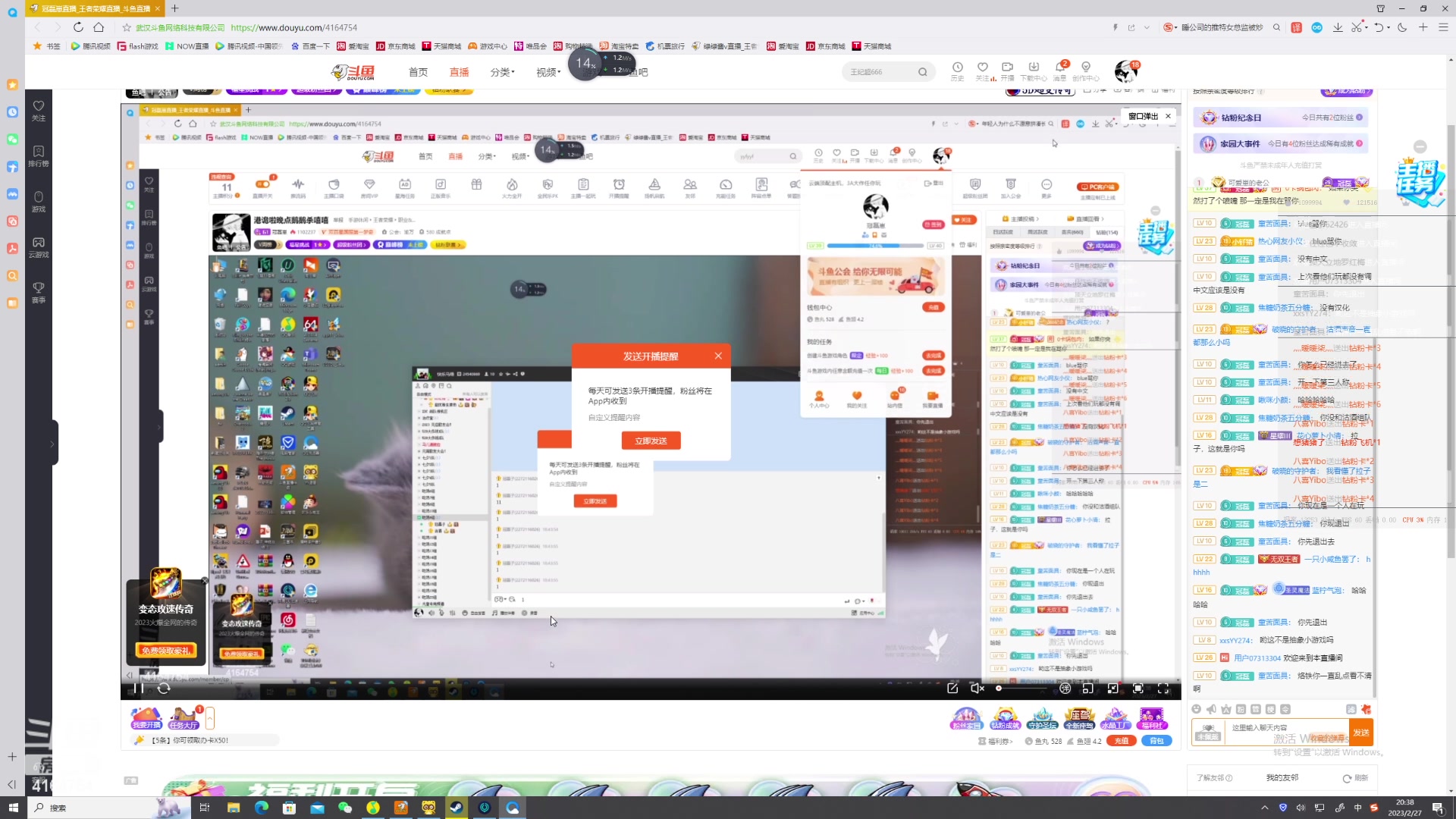Click the 任务大厅 icon below the player
This screenshot has width=1456, height=819.
[x=184, y=719]
